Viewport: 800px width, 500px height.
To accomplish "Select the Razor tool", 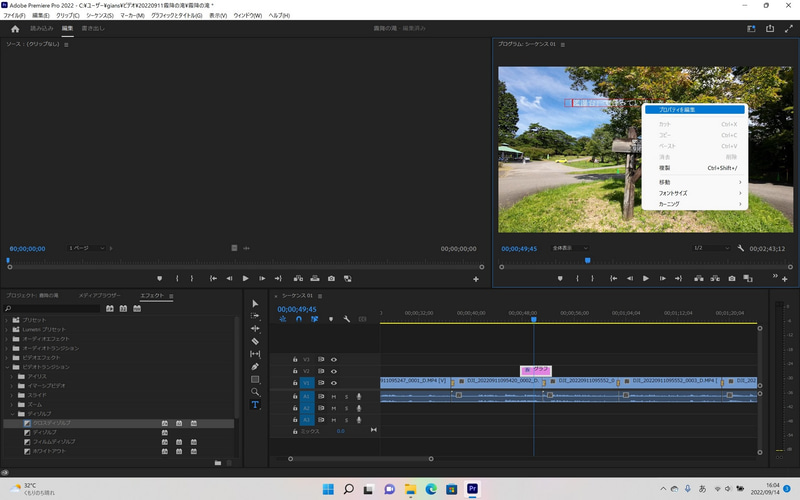I will click(x=255, y=341).
